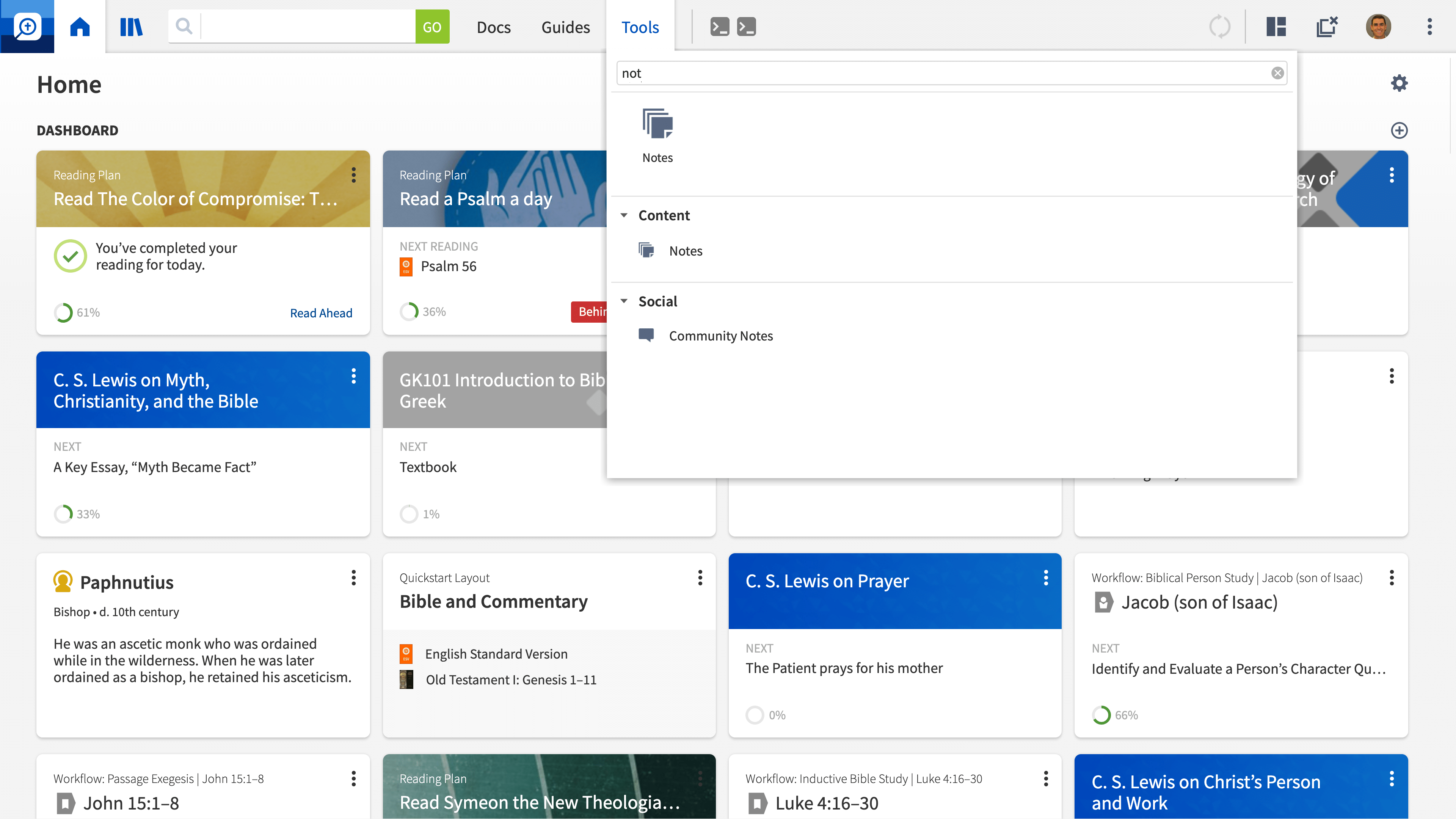The width and height of the screenshot is (1456, 819).
Task: Collapse the Content section
Action: (x=624, y=215)
